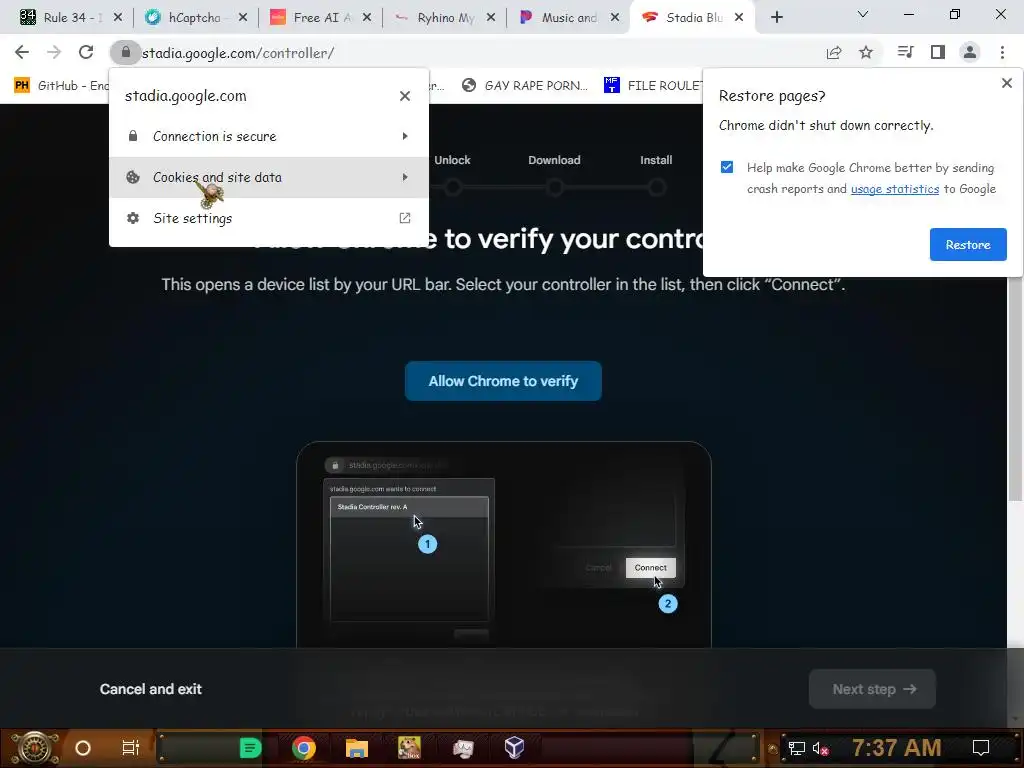Select the Connection is secure entry

(x=268, y=136)
